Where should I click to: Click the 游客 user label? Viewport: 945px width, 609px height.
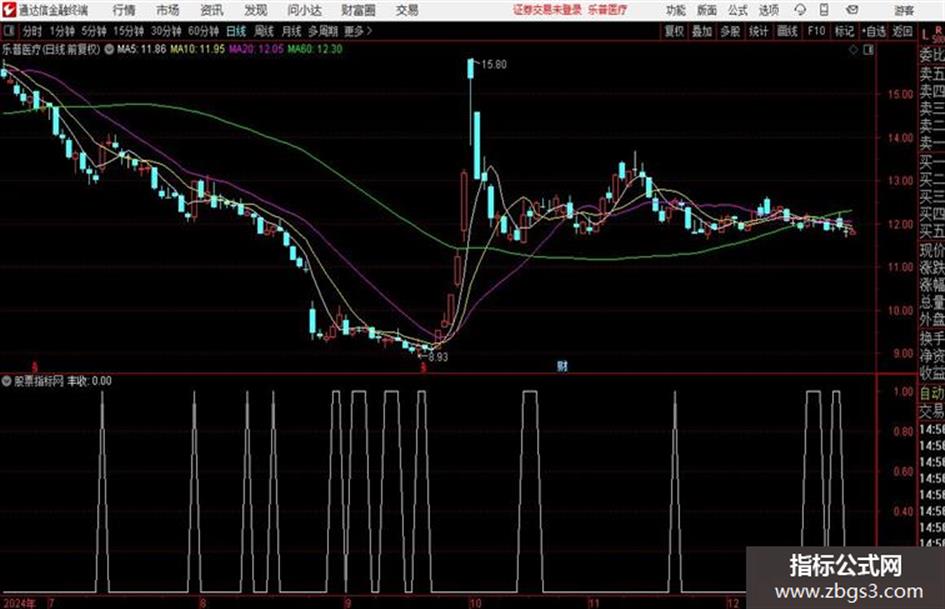coord(904,10)
